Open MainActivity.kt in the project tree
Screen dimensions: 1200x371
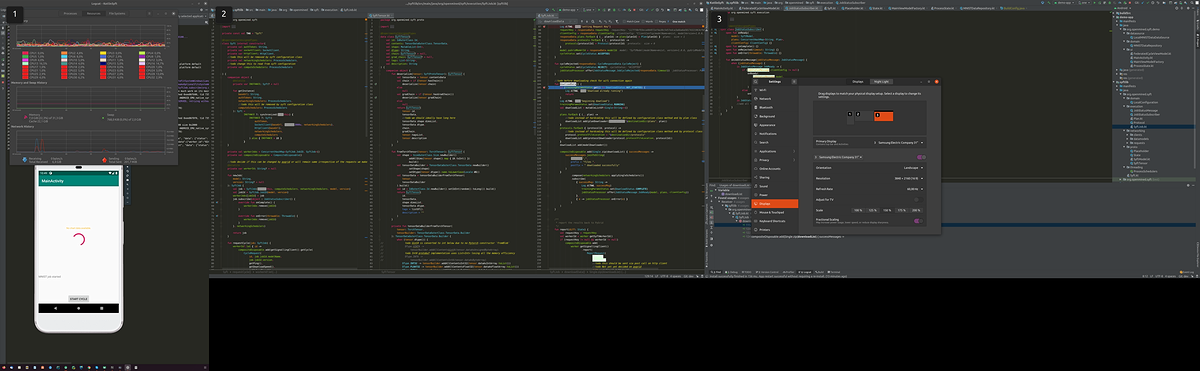[1144, 58]
